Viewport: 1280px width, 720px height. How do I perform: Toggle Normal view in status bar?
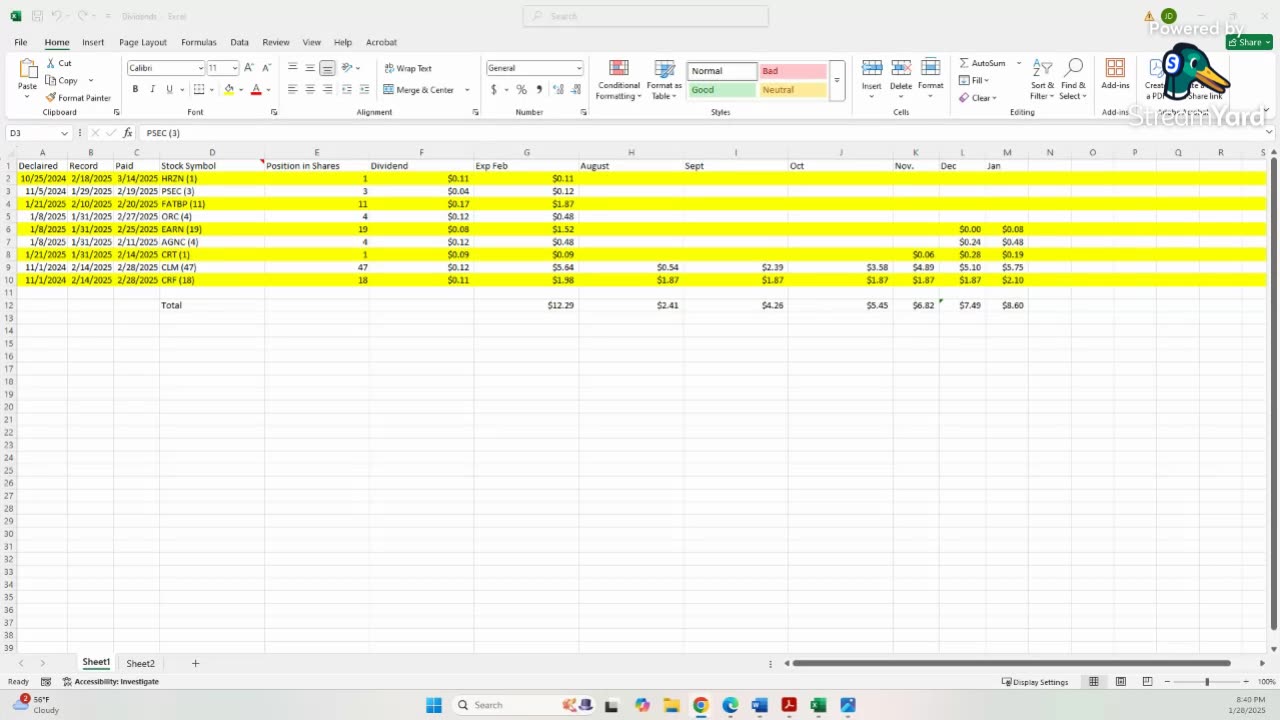coord(1094,682)
